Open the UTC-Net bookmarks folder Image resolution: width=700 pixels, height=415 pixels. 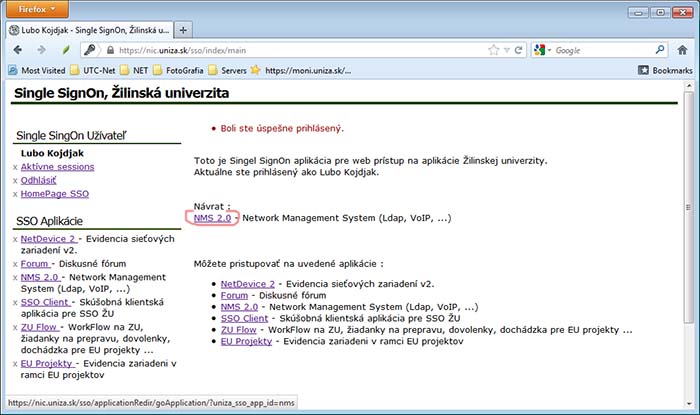pyautogui.click(x=93, y=70)
